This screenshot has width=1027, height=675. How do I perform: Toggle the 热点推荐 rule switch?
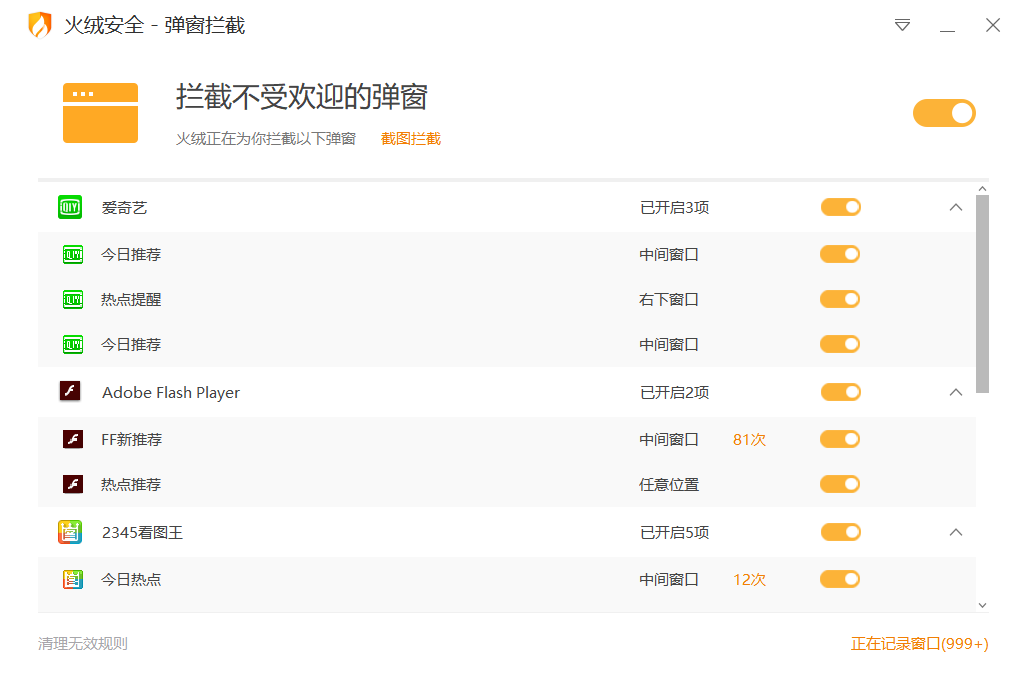point(840,484)
